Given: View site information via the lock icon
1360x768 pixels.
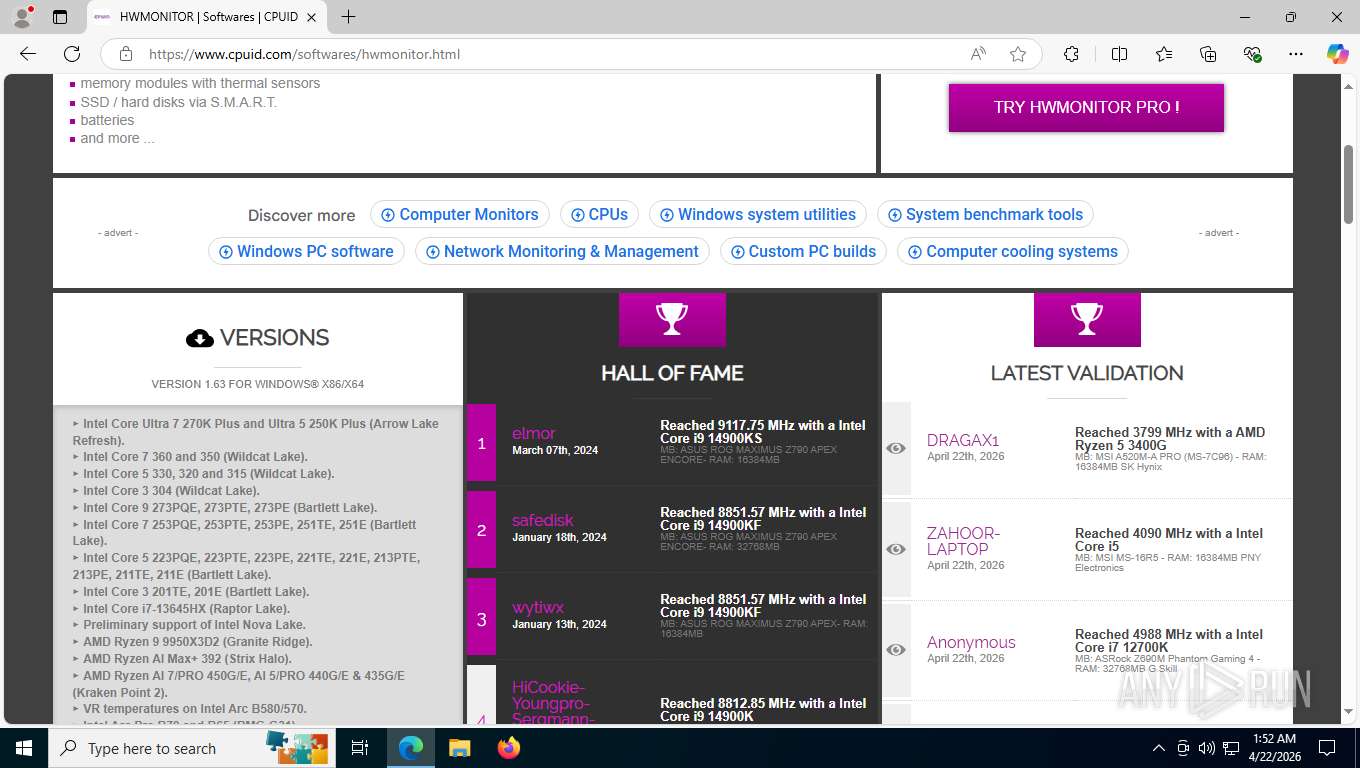Looking at the screenshot, I should point(125,54).
